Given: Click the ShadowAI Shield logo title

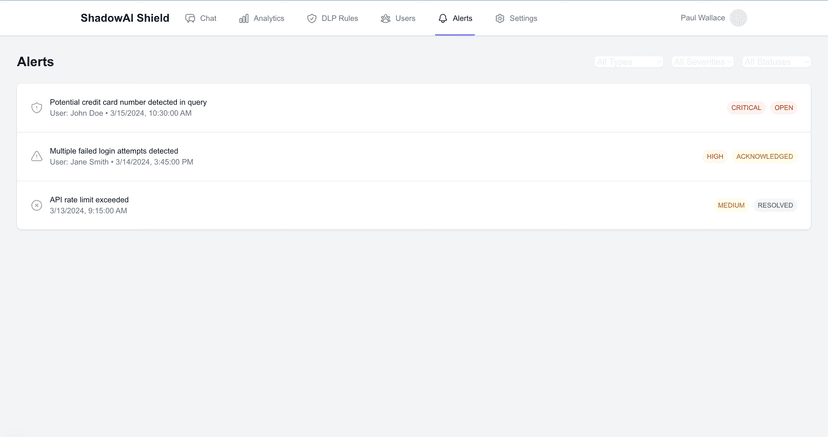Looking at the screenshot, I should click(125, 18).
